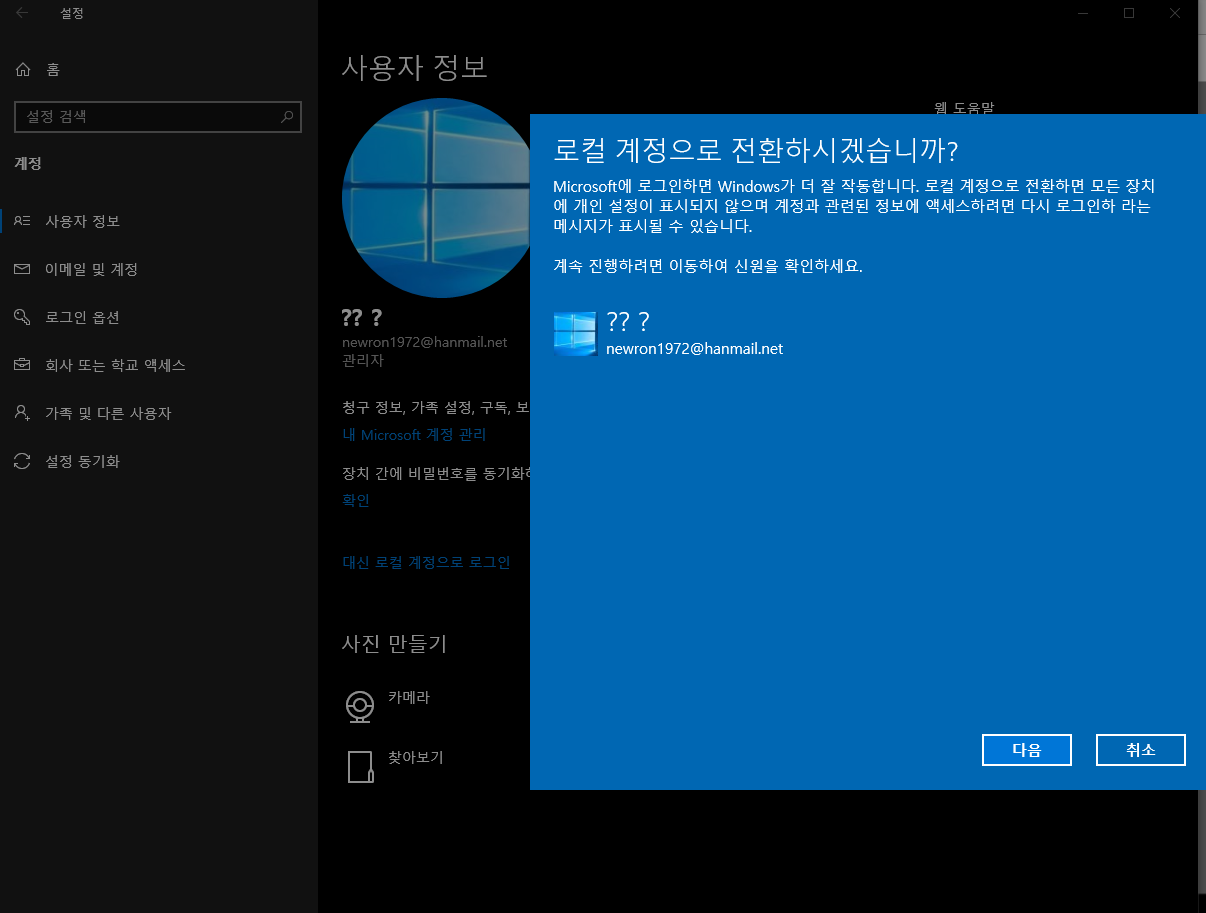Minimize the Settings window

[1083, 14]
